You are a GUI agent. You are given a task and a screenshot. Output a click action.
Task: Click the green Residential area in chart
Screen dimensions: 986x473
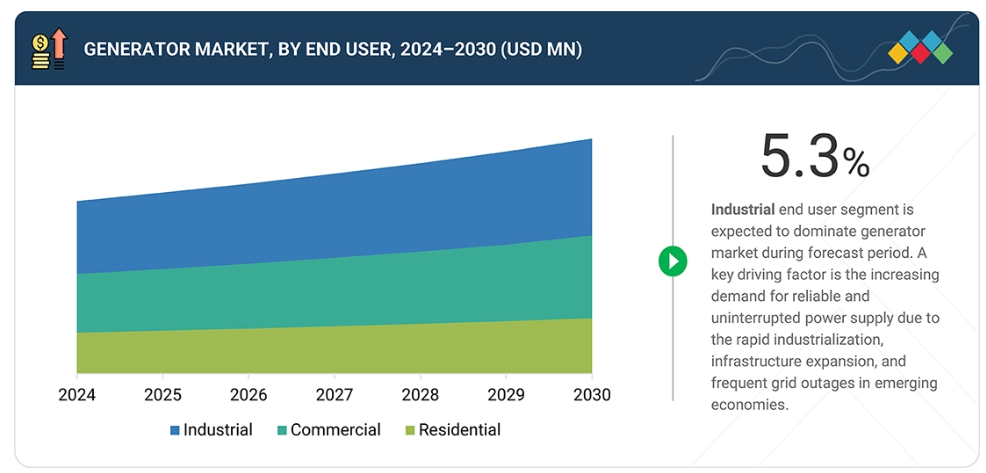(x=334, y=348)
